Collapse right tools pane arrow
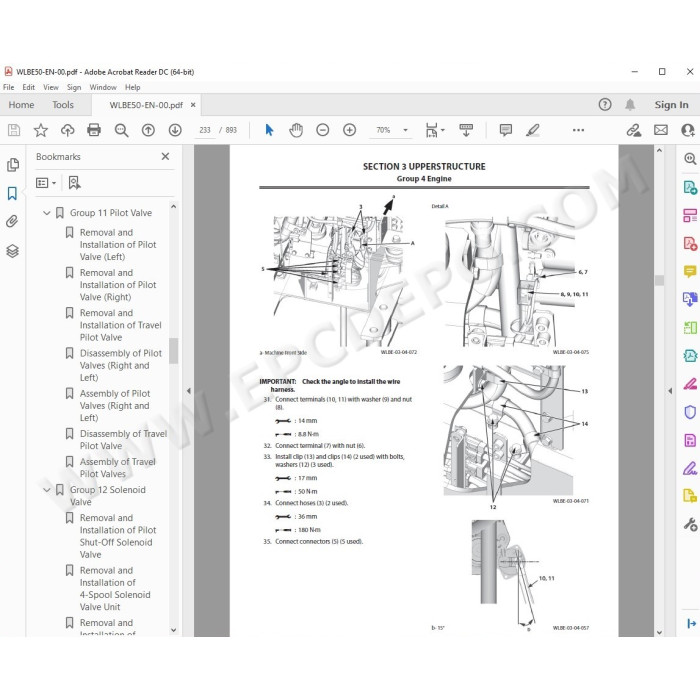The width and height of the screenshot is (700, 700). click(670, 391)
